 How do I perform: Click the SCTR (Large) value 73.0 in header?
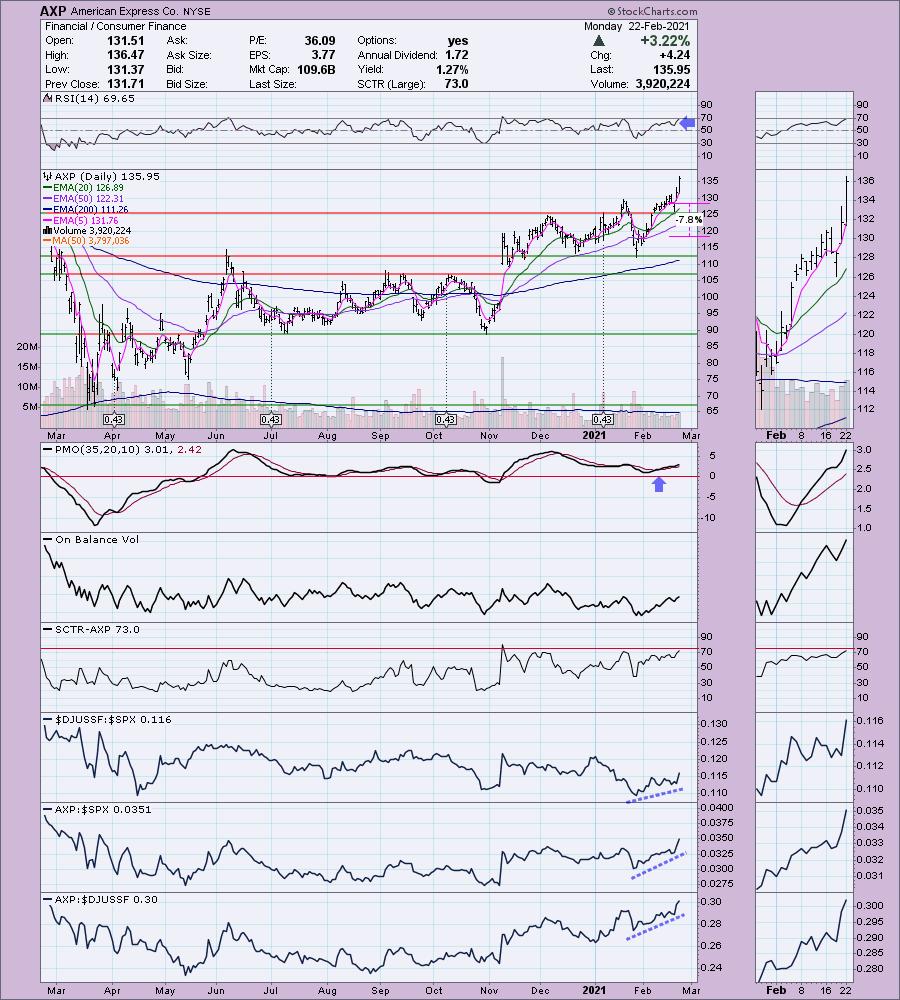[456, 84]
